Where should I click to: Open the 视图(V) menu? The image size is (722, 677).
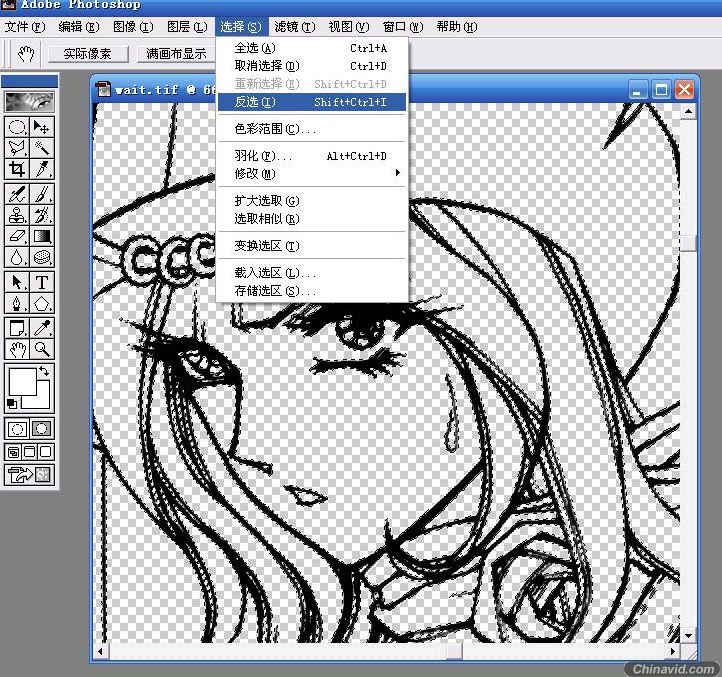pos(349,27)
